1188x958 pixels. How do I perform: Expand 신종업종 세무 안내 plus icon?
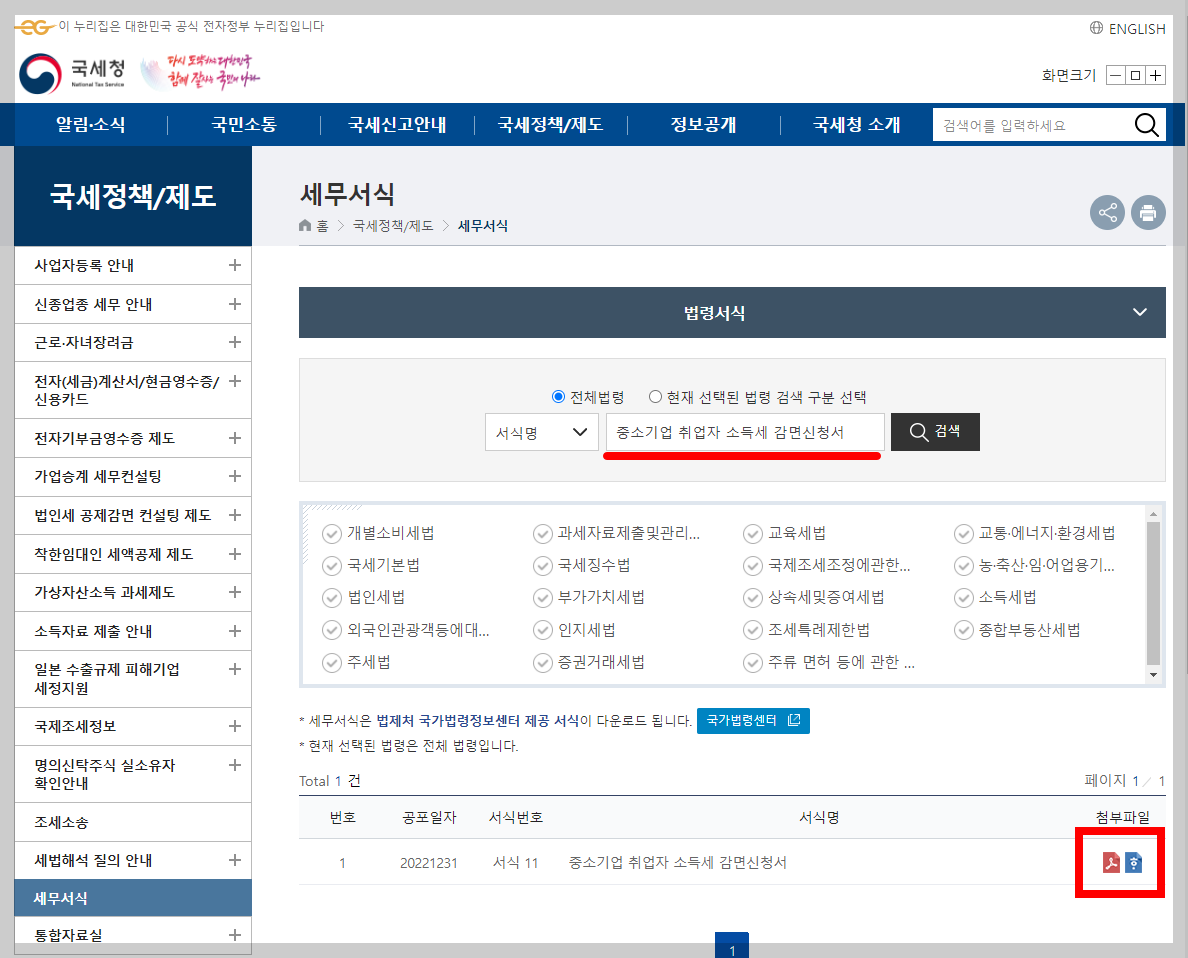tap(235, 304)
